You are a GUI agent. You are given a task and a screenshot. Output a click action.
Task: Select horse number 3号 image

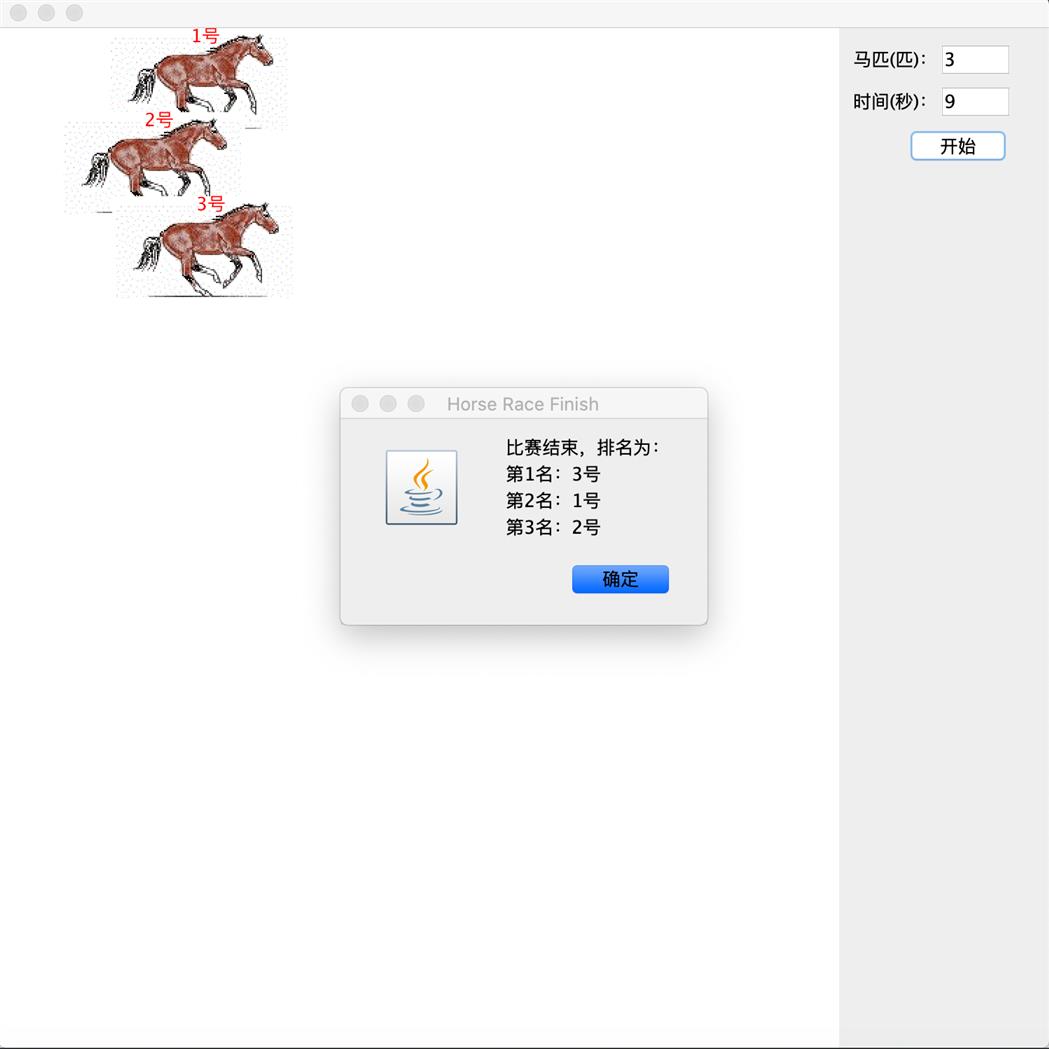click(x=205, y=250)
